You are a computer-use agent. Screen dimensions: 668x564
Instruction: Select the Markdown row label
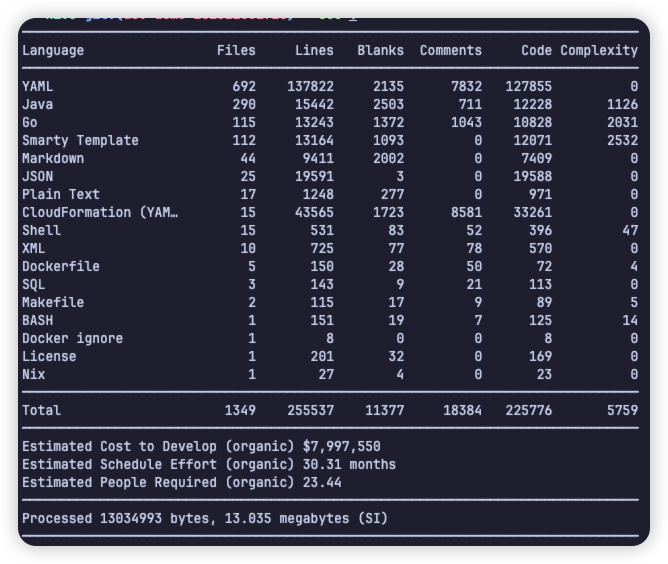53,158
